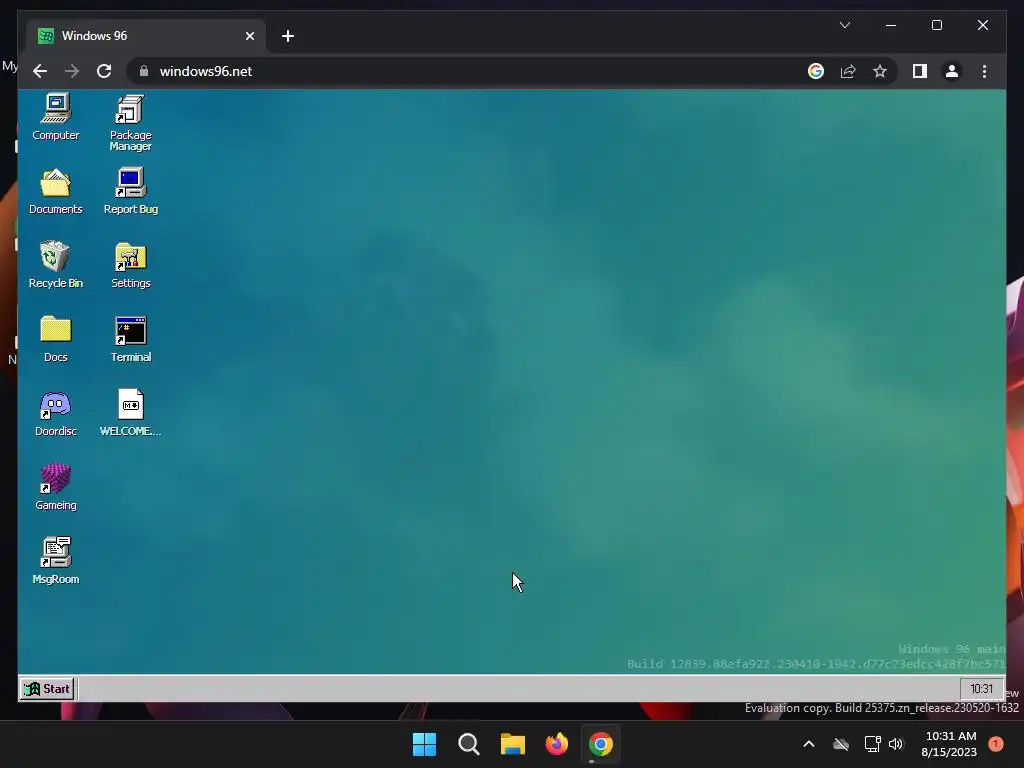Open the Windows 11 Start button
1024x768 pixels.
(x=424, y=744)
